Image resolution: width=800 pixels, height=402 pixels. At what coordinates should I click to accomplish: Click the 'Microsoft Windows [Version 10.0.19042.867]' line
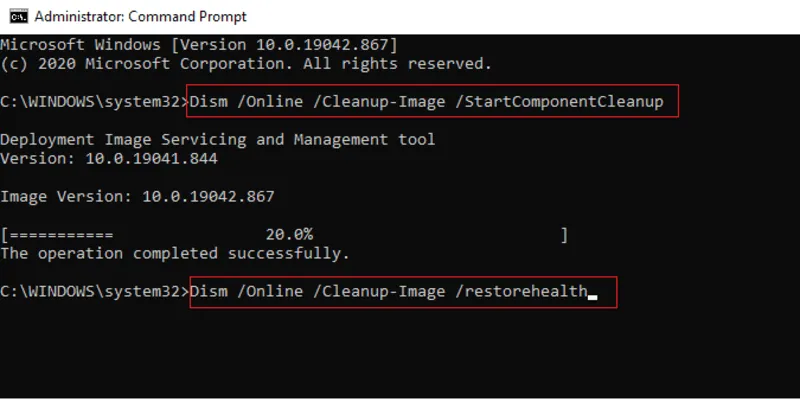click(x=198, y=45)
